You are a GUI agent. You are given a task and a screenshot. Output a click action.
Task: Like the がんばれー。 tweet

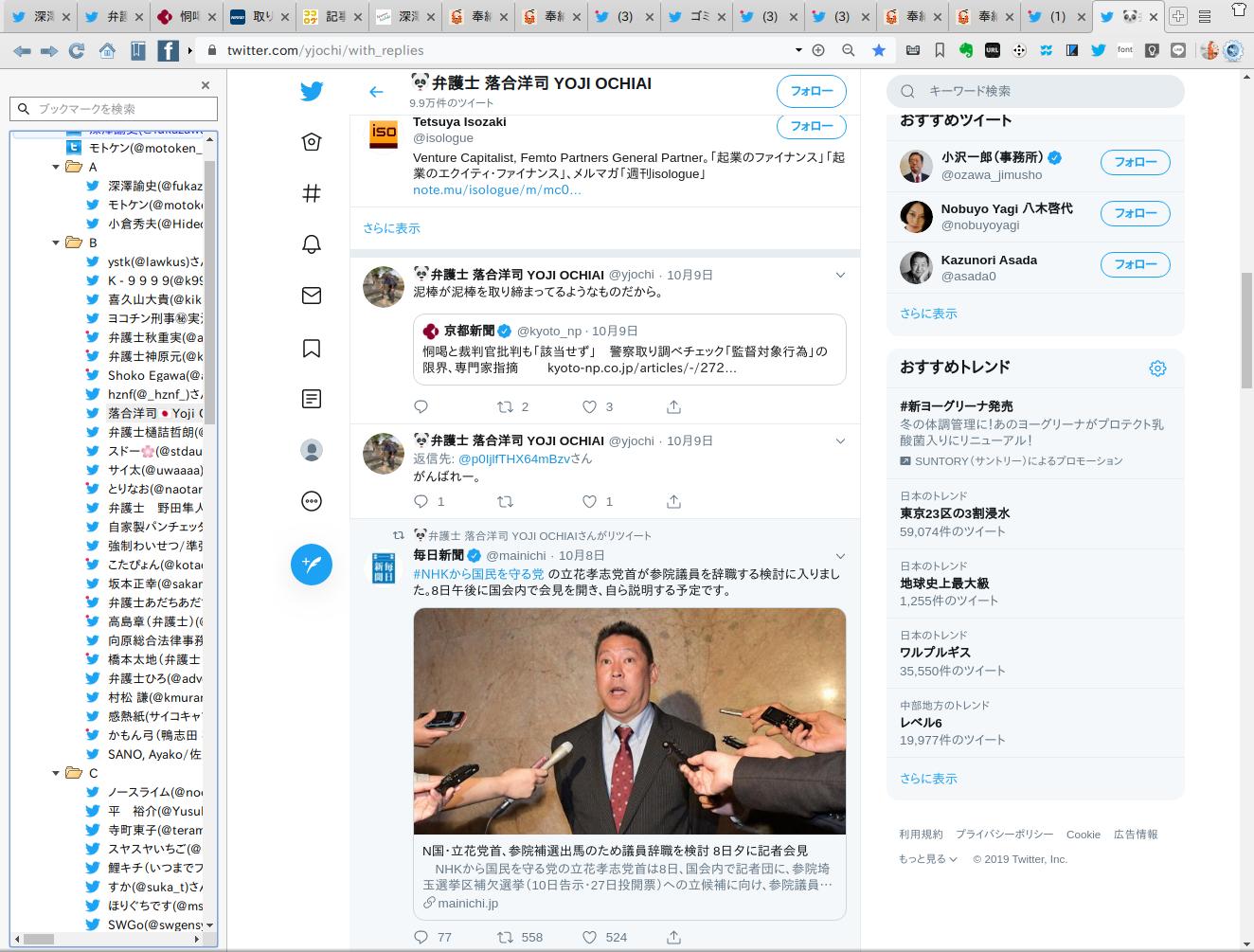589,501
